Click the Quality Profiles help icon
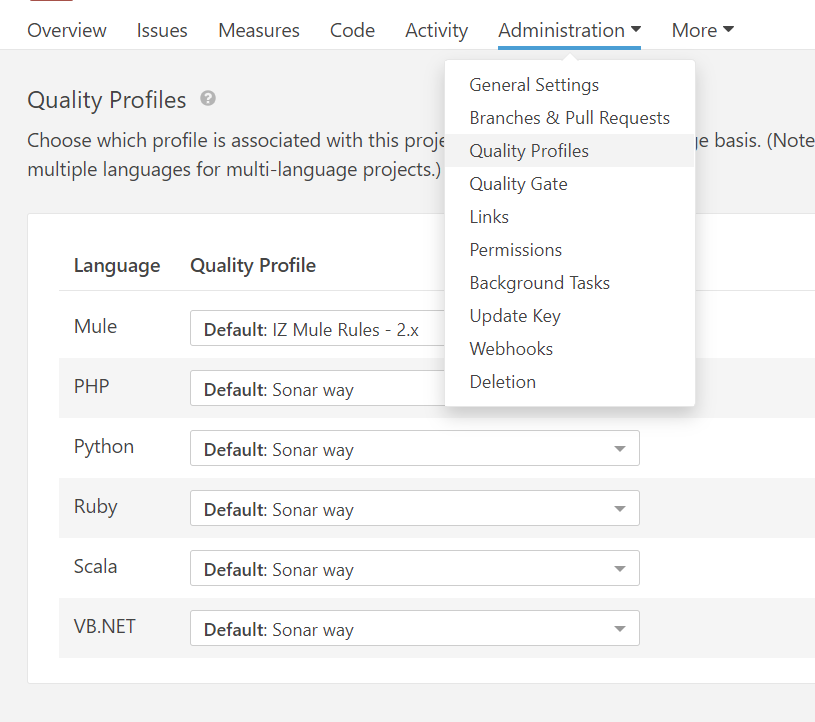Screen dimensions: 815x722 [208, 98]
